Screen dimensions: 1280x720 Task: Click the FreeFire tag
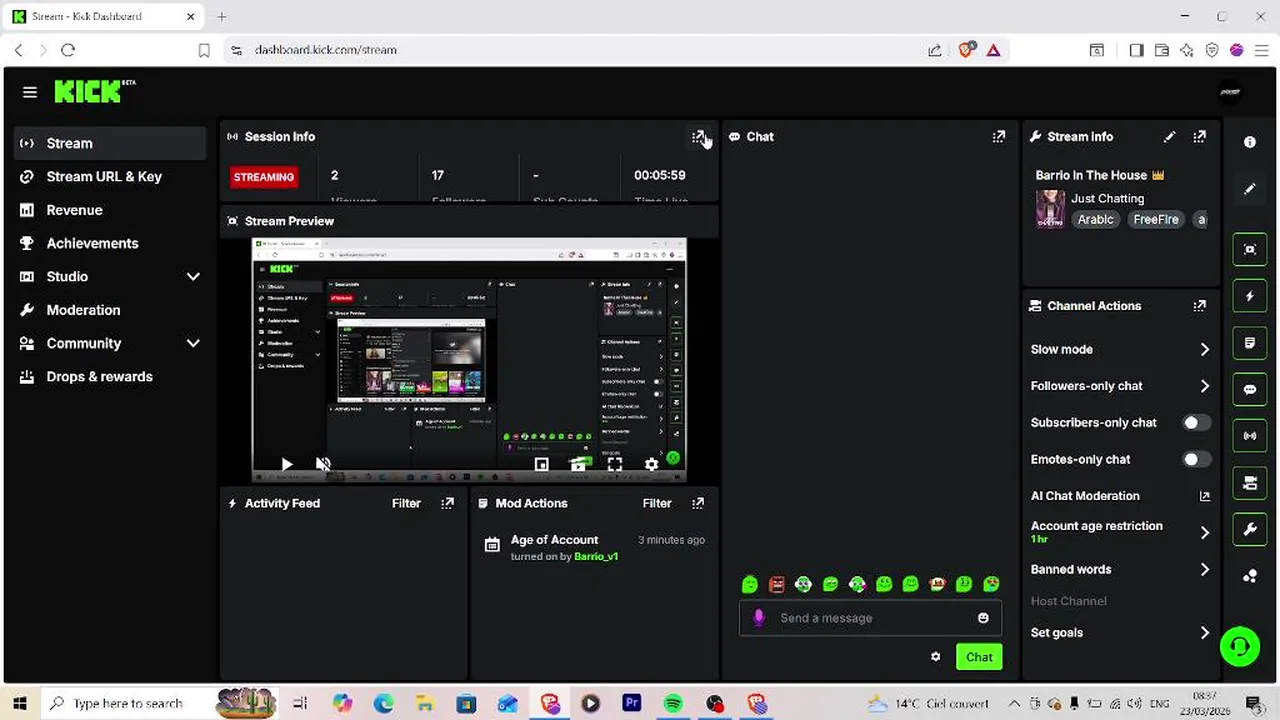click(x=1156, y=220)
